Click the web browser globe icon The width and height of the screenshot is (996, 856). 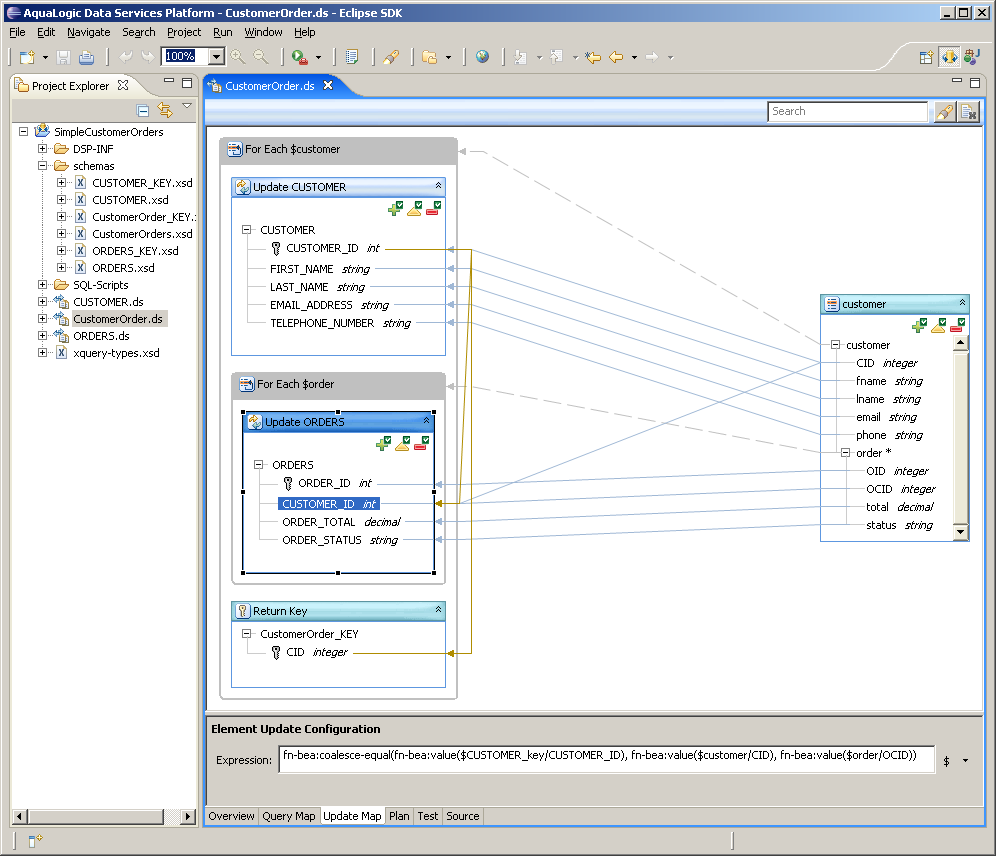click(483, 57)
